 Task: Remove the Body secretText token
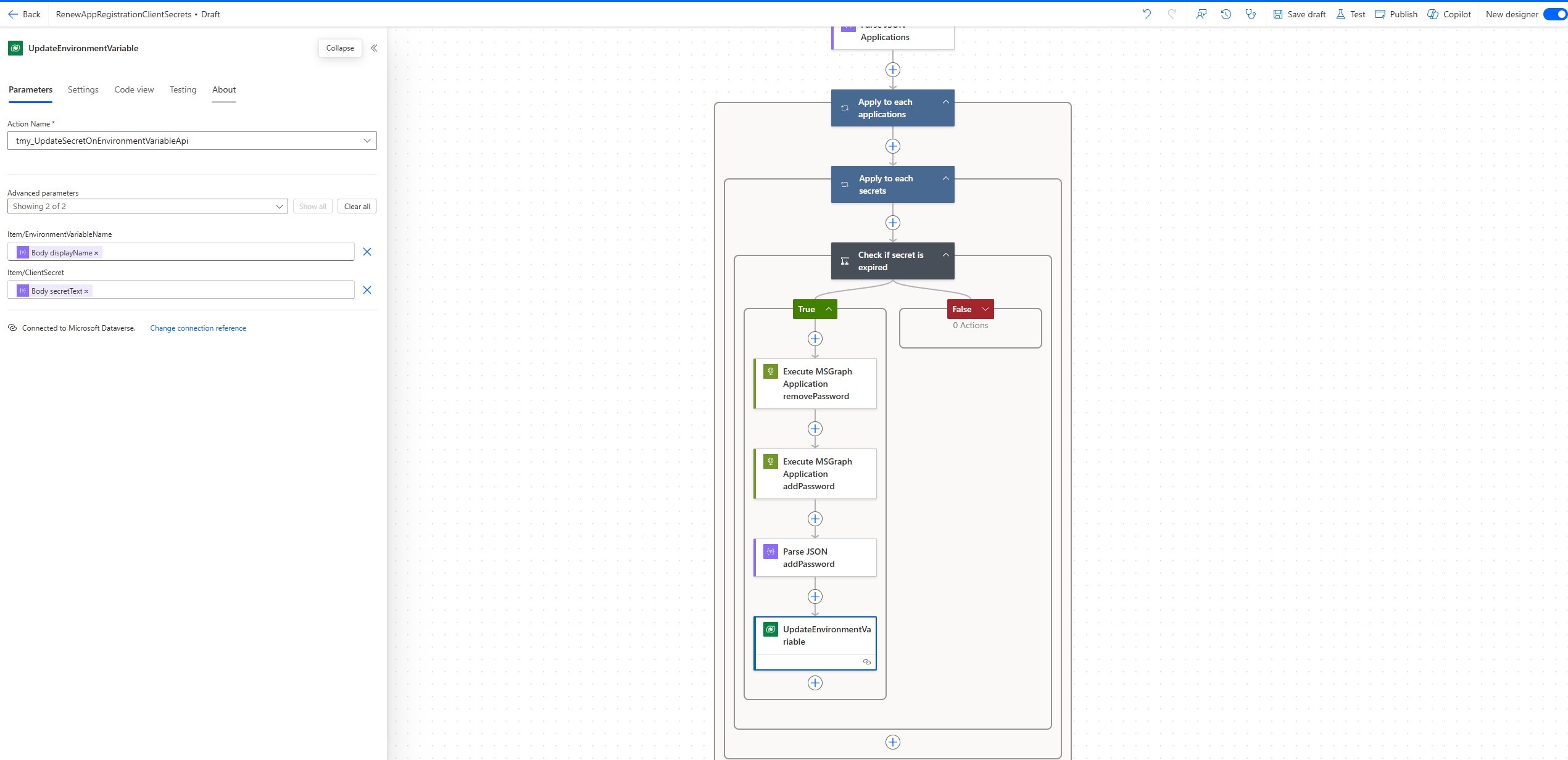click(x=86, y=291)
